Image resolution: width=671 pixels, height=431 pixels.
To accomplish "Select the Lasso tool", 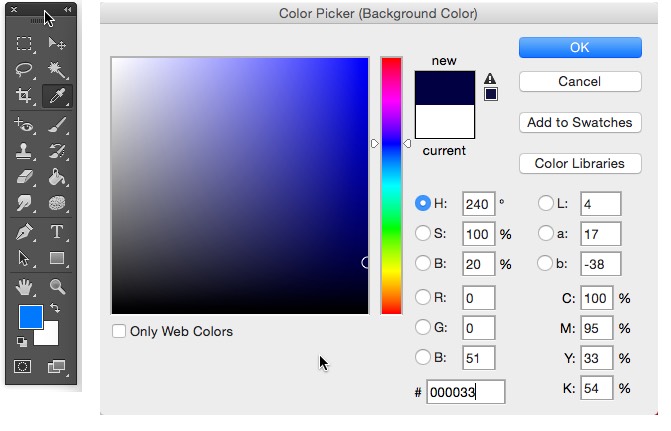I will [x=25, y=69].
